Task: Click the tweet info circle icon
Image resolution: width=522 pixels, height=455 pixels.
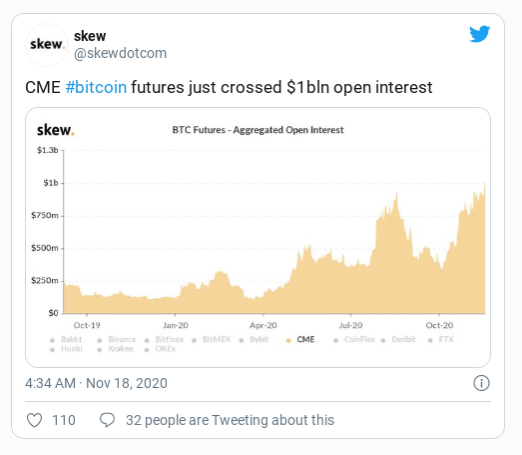Action: 481,383
